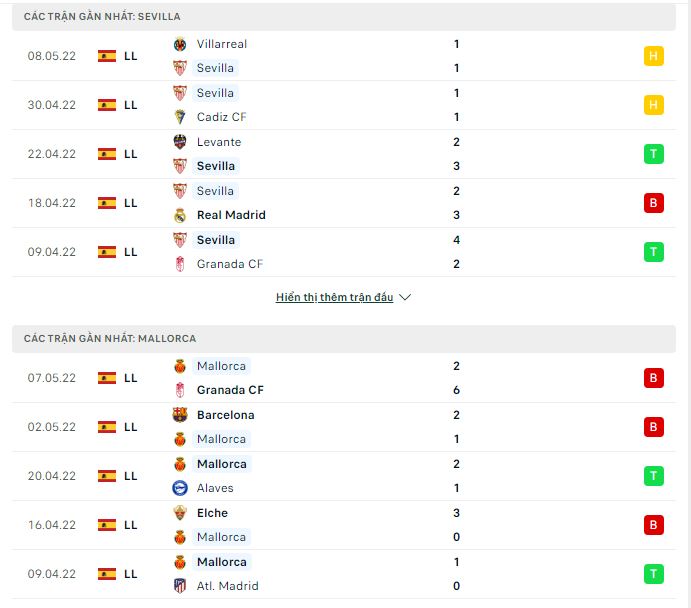Click the Levante club crest icon
Viewport: 691px width, 608px height.
(x=180, y=142)
